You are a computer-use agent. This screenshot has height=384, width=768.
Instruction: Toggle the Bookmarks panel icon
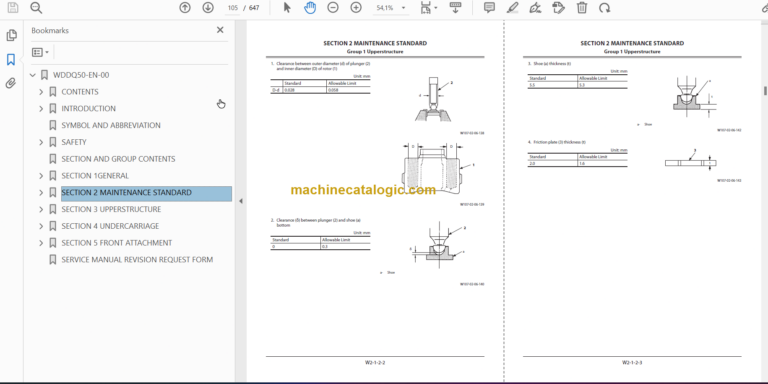pyautogui.click(x=11, y=60)
